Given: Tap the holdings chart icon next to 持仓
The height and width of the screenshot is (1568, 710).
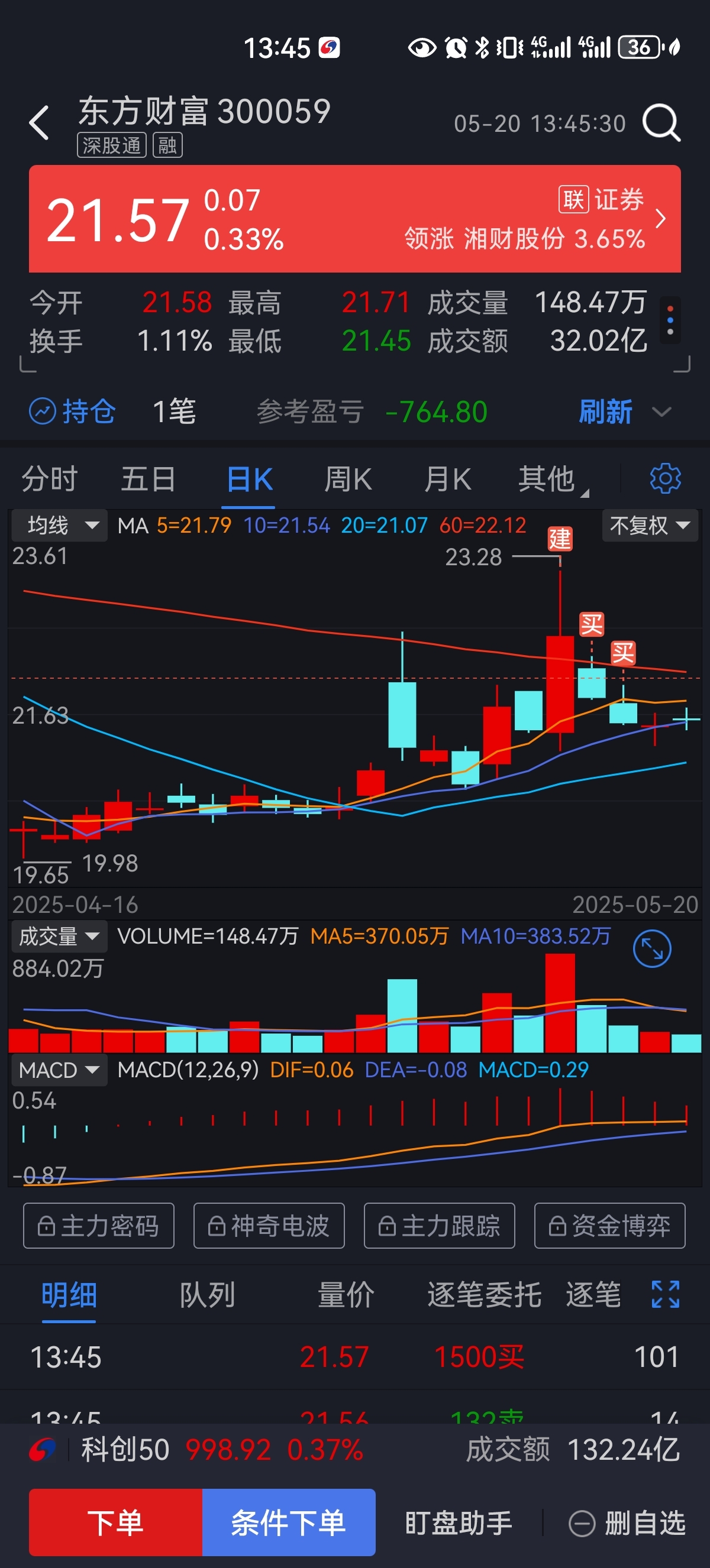Looking at the screenshot, I should click(x=43, y=412).
